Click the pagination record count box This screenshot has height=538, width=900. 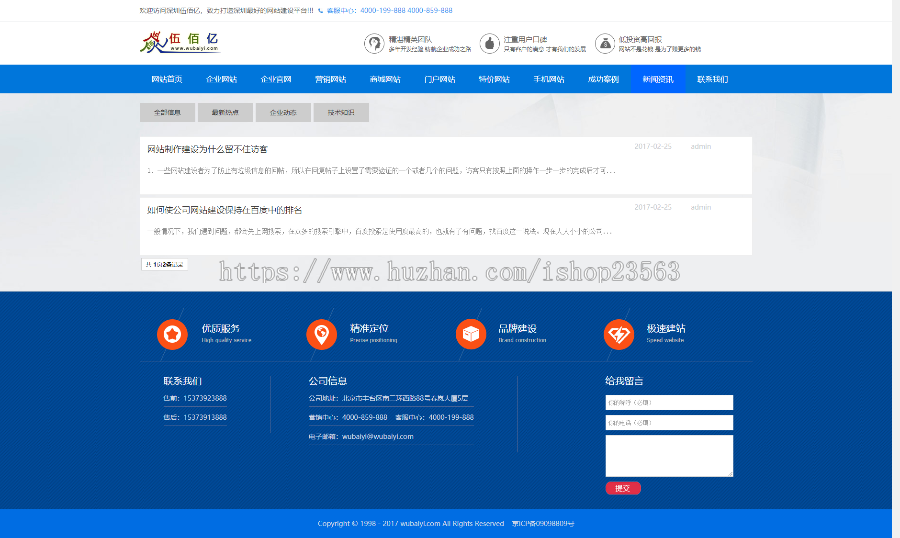(165, 264)
